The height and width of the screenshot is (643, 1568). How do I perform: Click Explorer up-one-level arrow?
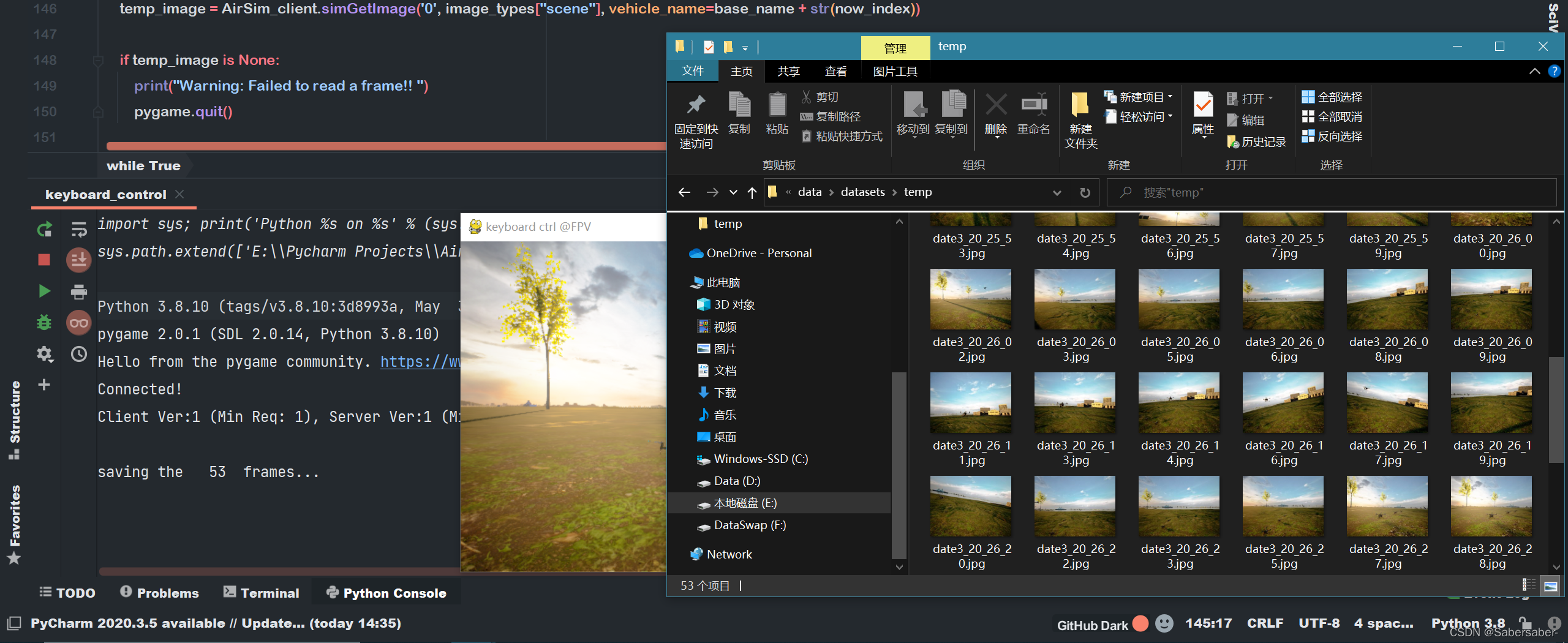[752, 192]
